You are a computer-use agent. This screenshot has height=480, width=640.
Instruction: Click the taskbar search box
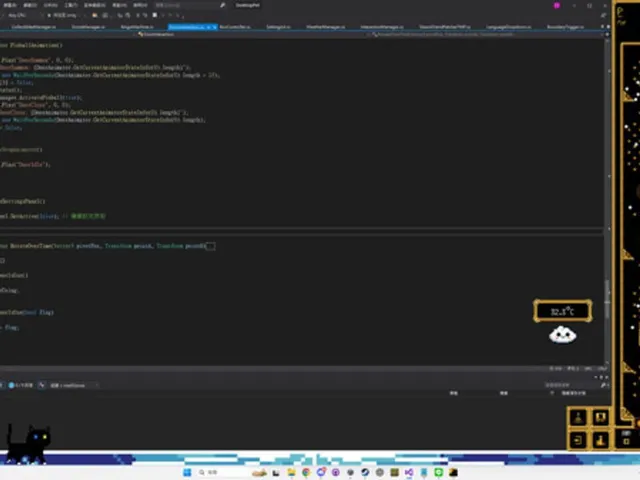(222, 472)
